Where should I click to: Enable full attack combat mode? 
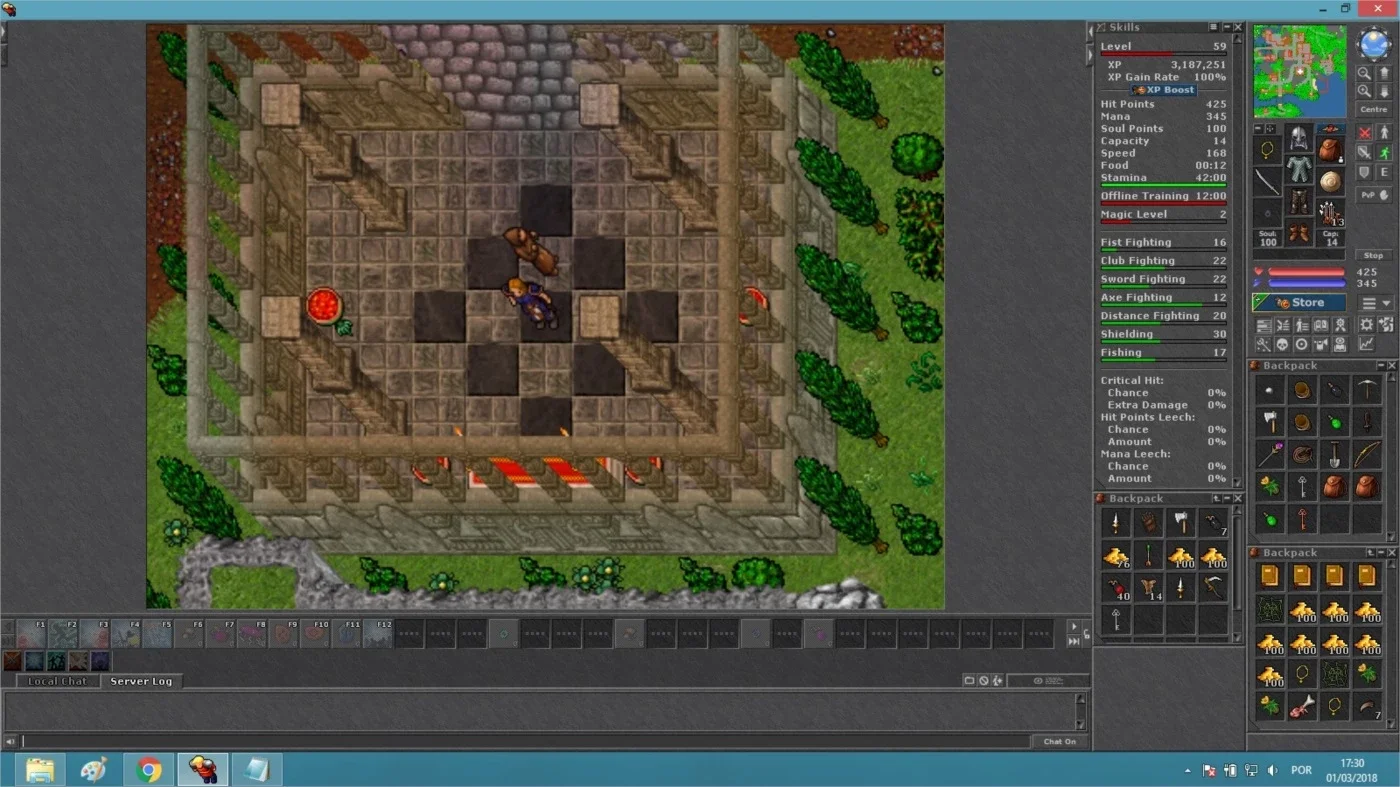tap(1365, 133)
